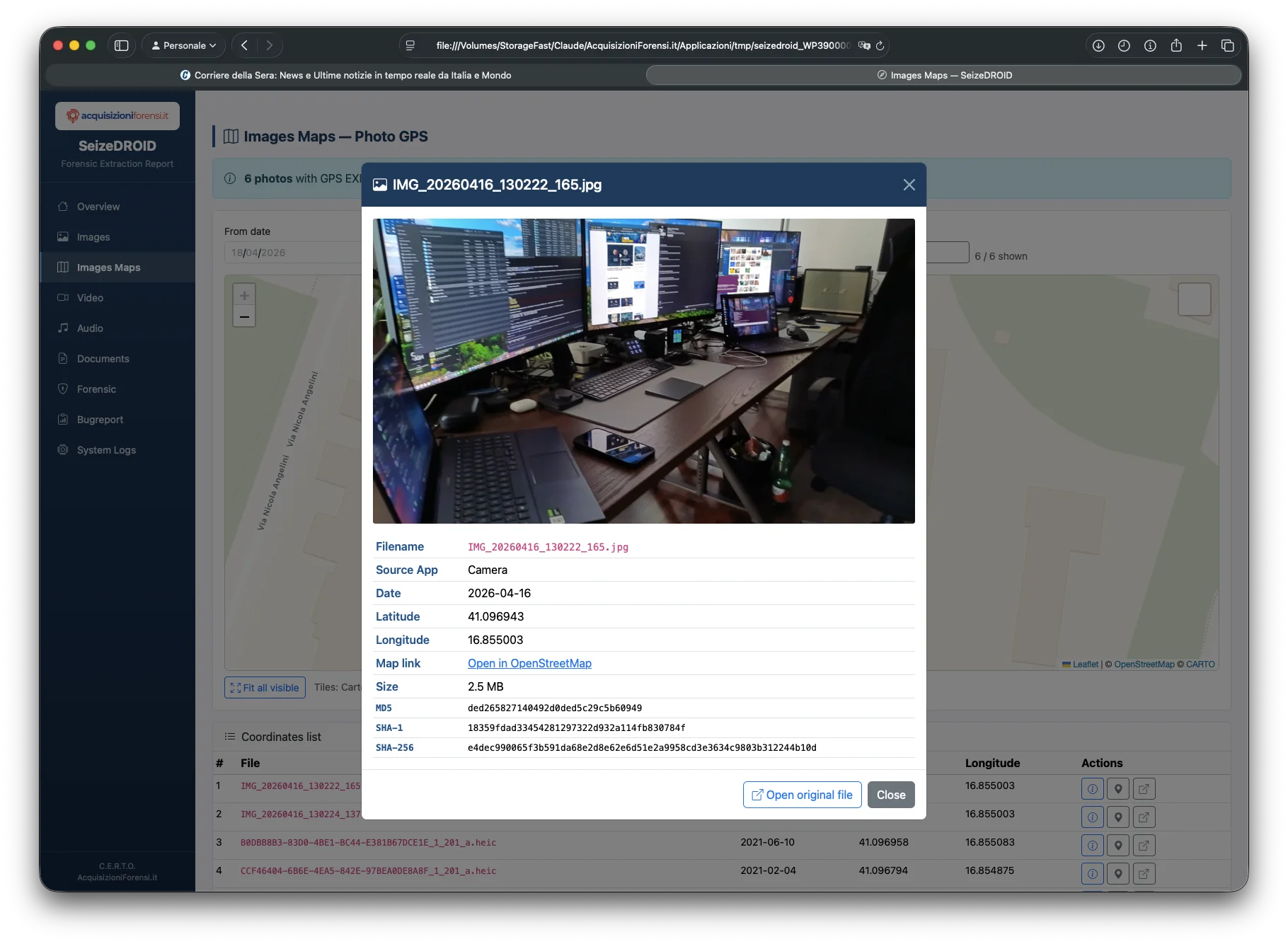This screenshot has height=944, width=1288.
Task: Open third row file externally
Action: [x=1144, y=846]
